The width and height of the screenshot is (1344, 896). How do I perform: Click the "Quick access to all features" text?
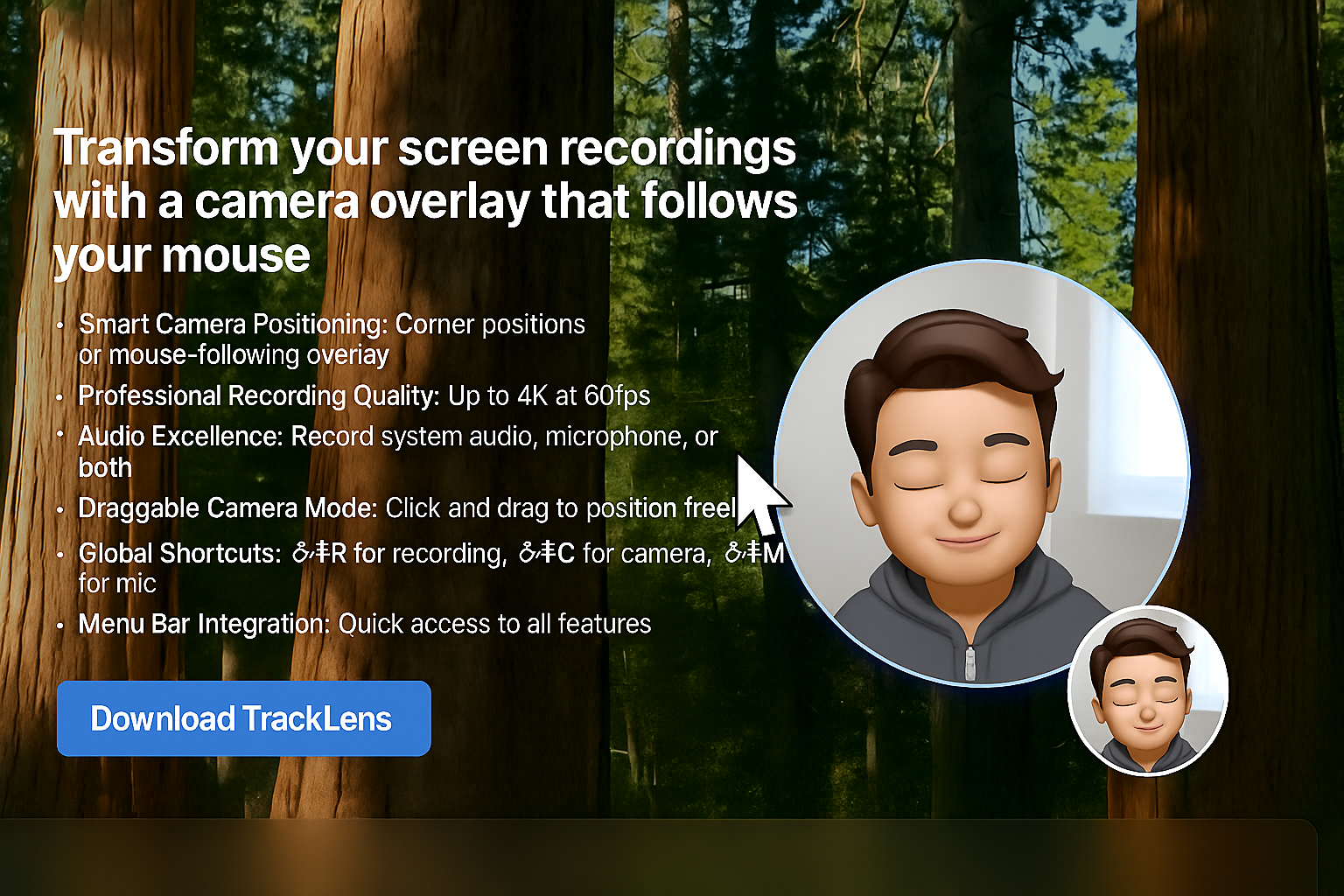click(494, 624)
